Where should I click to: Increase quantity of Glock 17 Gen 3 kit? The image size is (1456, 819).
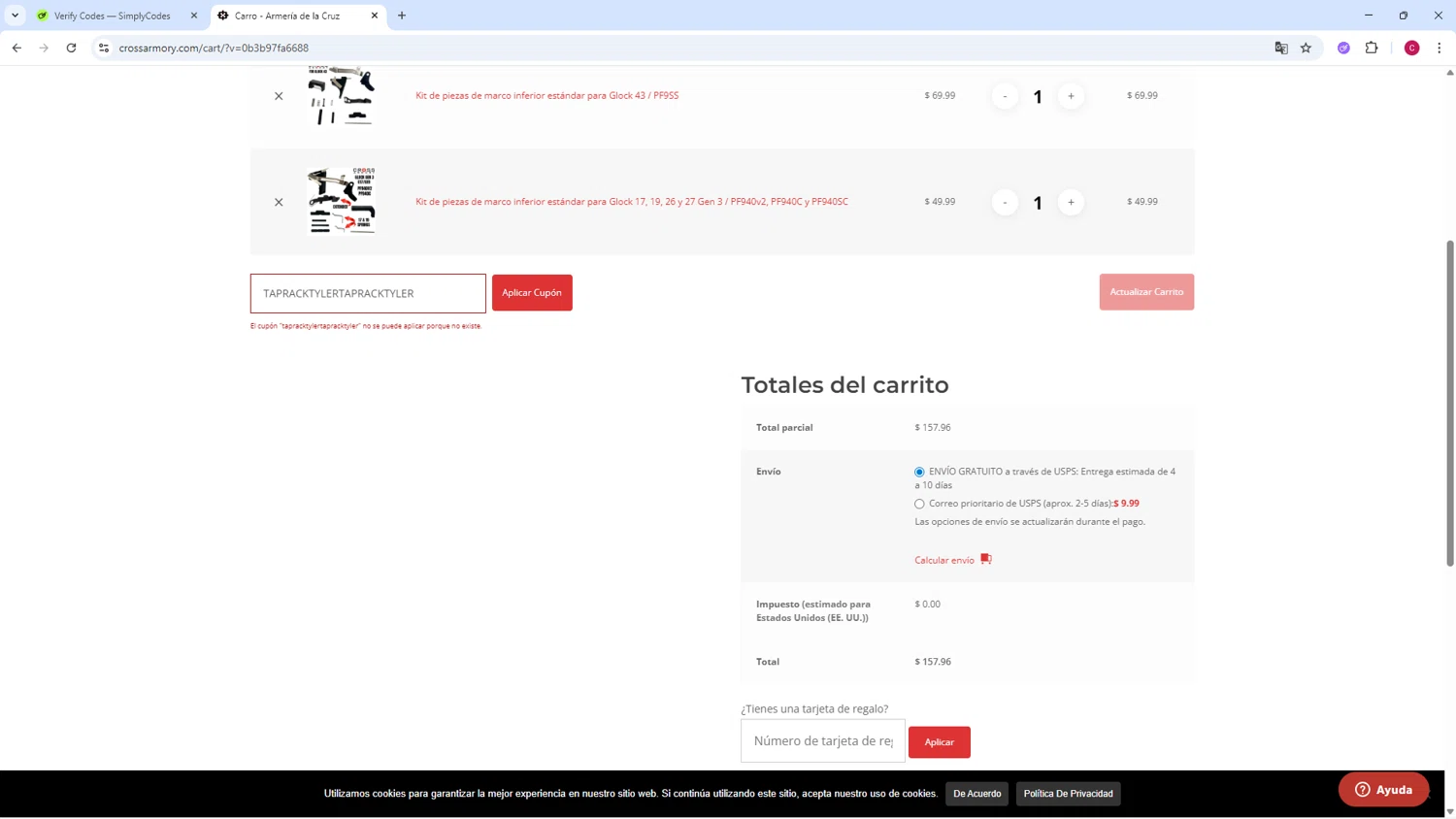(x=1071, y=203)
